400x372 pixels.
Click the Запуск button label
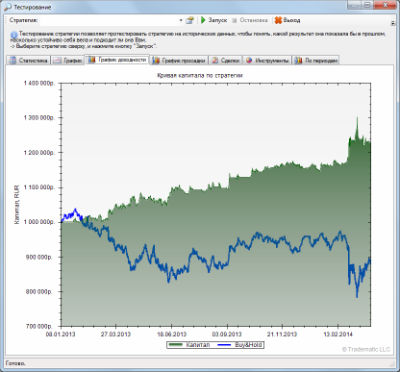218,20
